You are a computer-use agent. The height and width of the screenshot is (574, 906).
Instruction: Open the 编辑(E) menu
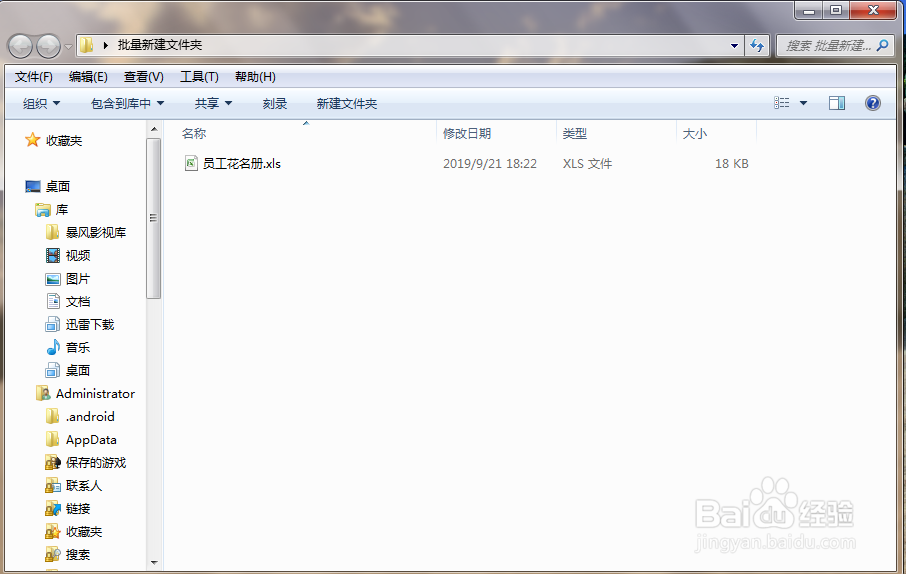pos(88,77)
